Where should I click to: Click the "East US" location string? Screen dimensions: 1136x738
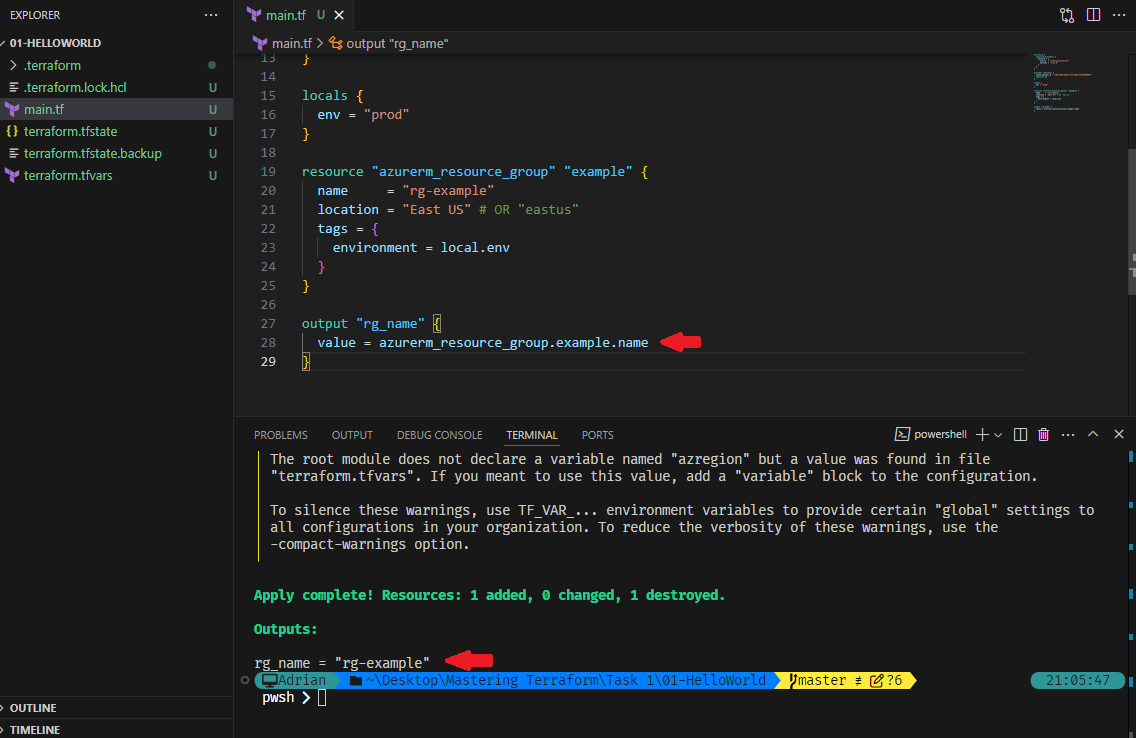[x=436, y=209]
